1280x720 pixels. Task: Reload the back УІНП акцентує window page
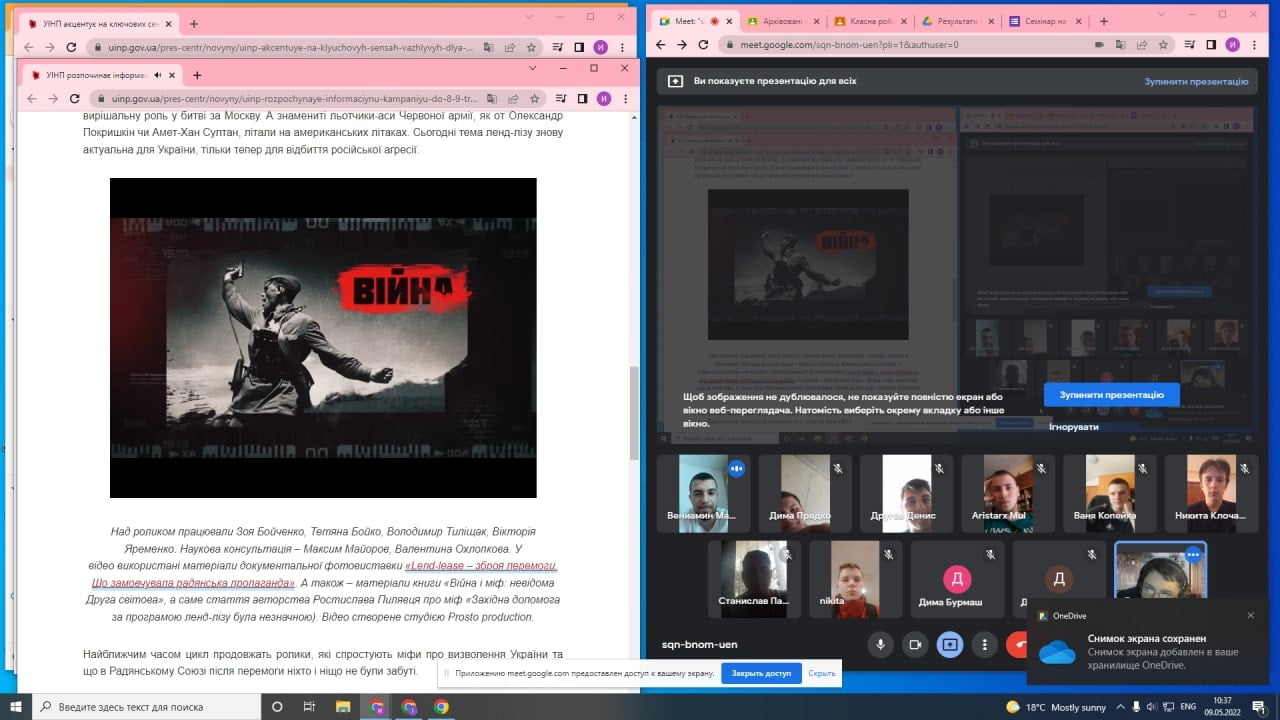pyautogui.click(x=71, y=47)
